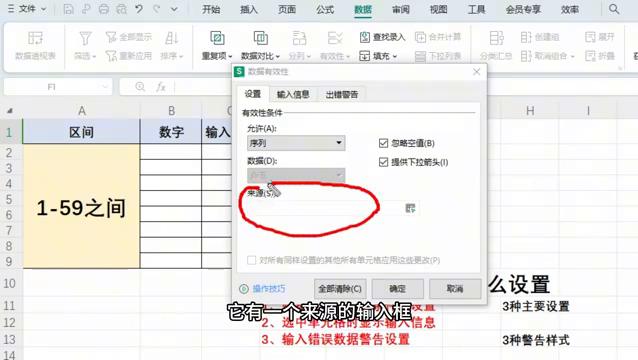Viewport: 638px width, 360px height.
Task: Click the 取消 button in dialog
Action: [x=455, y=288]
